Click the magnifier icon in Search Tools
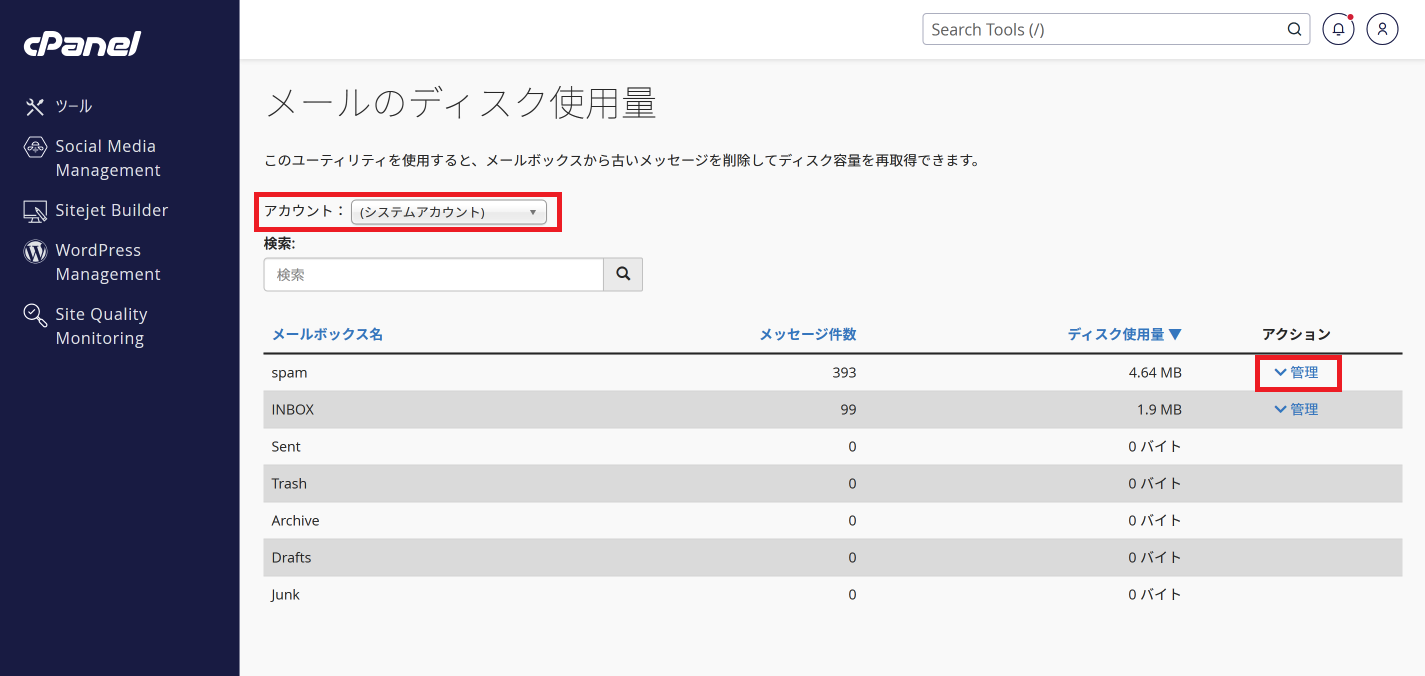The width and height of the screenshot is (1425, 676). [1294, 29]
